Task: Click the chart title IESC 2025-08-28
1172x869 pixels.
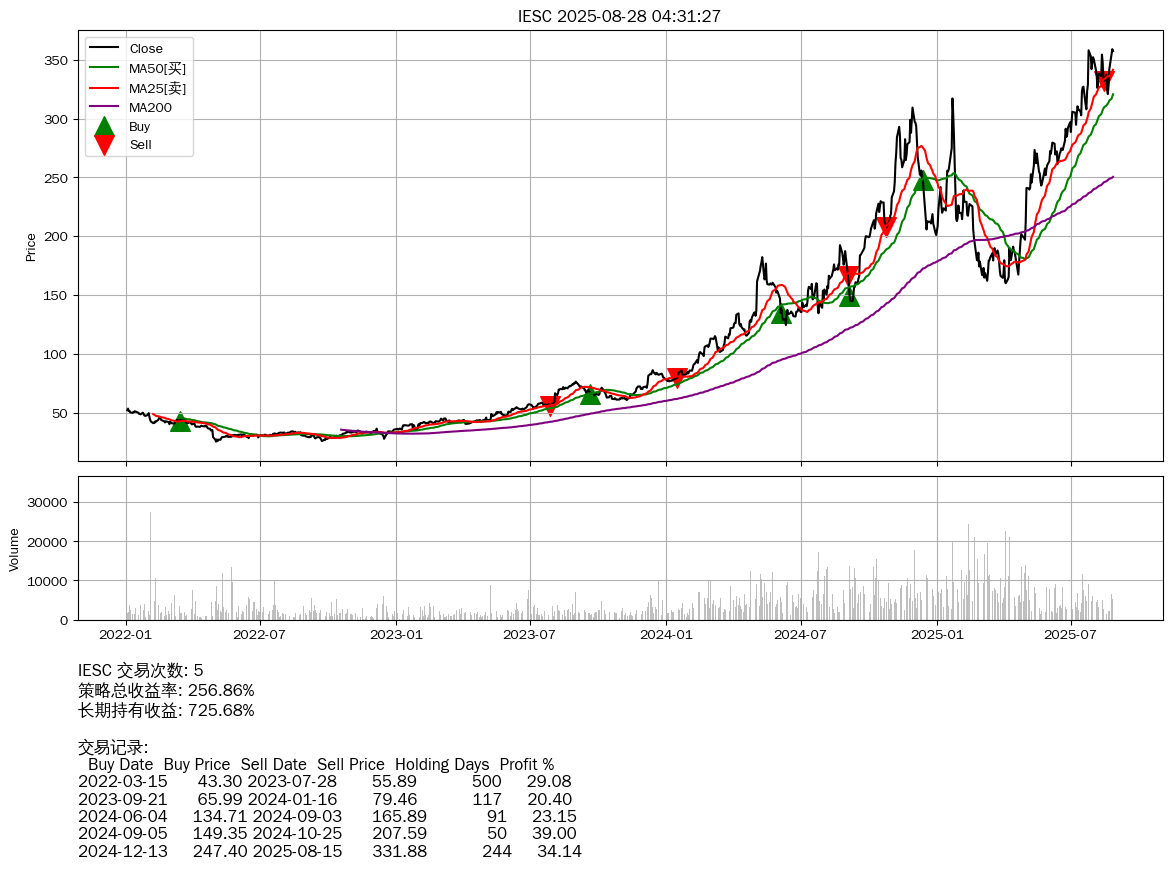Action: [619, 16]
